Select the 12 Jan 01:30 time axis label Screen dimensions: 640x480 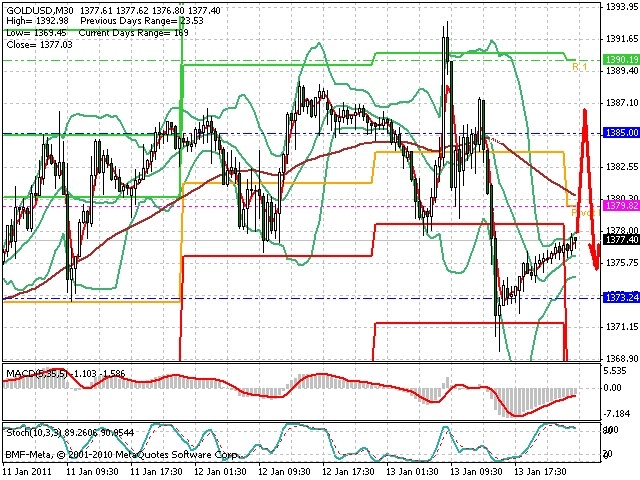coord(220,472)
